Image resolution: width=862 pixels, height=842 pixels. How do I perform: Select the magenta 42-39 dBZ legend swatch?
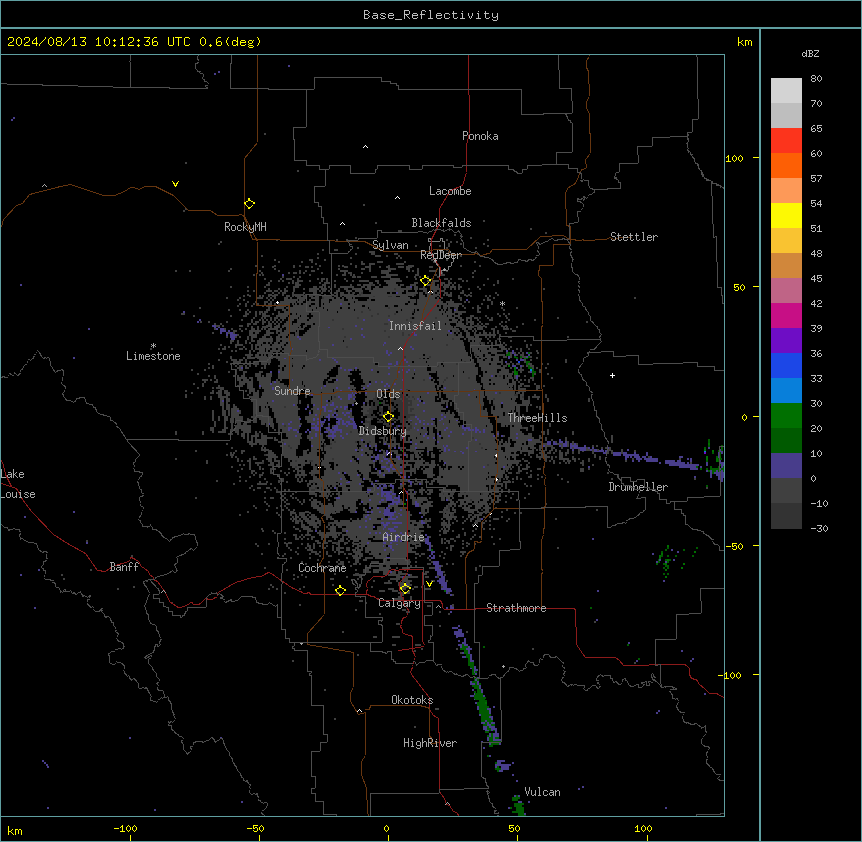(786, 315)
